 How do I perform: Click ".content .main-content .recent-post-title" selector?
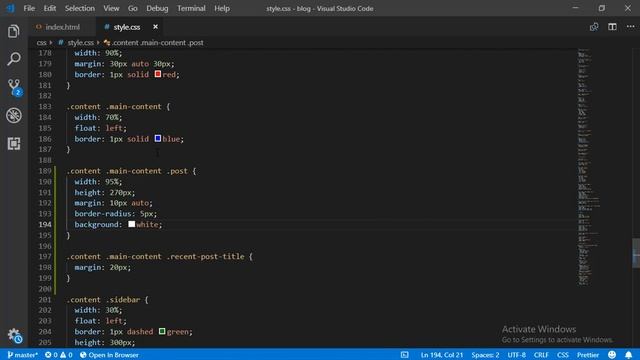pyautogui.click(x=156, y=256)
